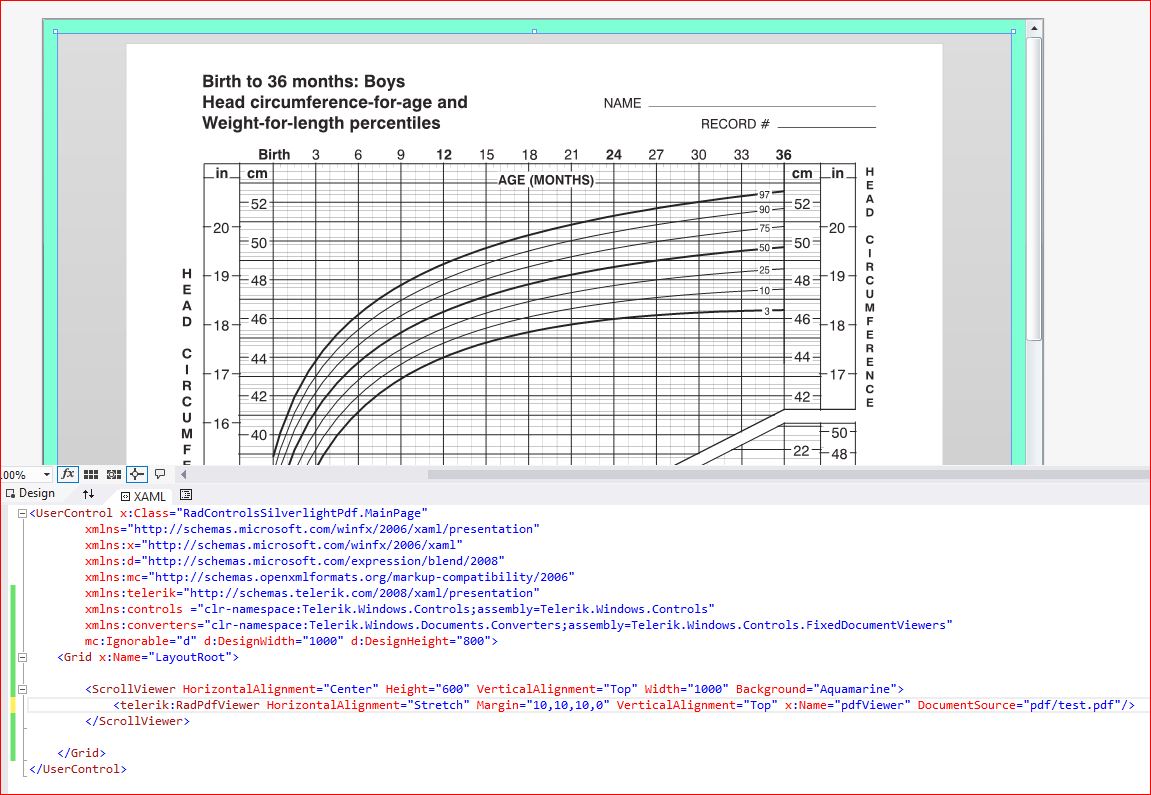The width and height of the screenshot is (1151, 795).
Task: Click the xmlns:telerik namespace line
Action: 312,592
